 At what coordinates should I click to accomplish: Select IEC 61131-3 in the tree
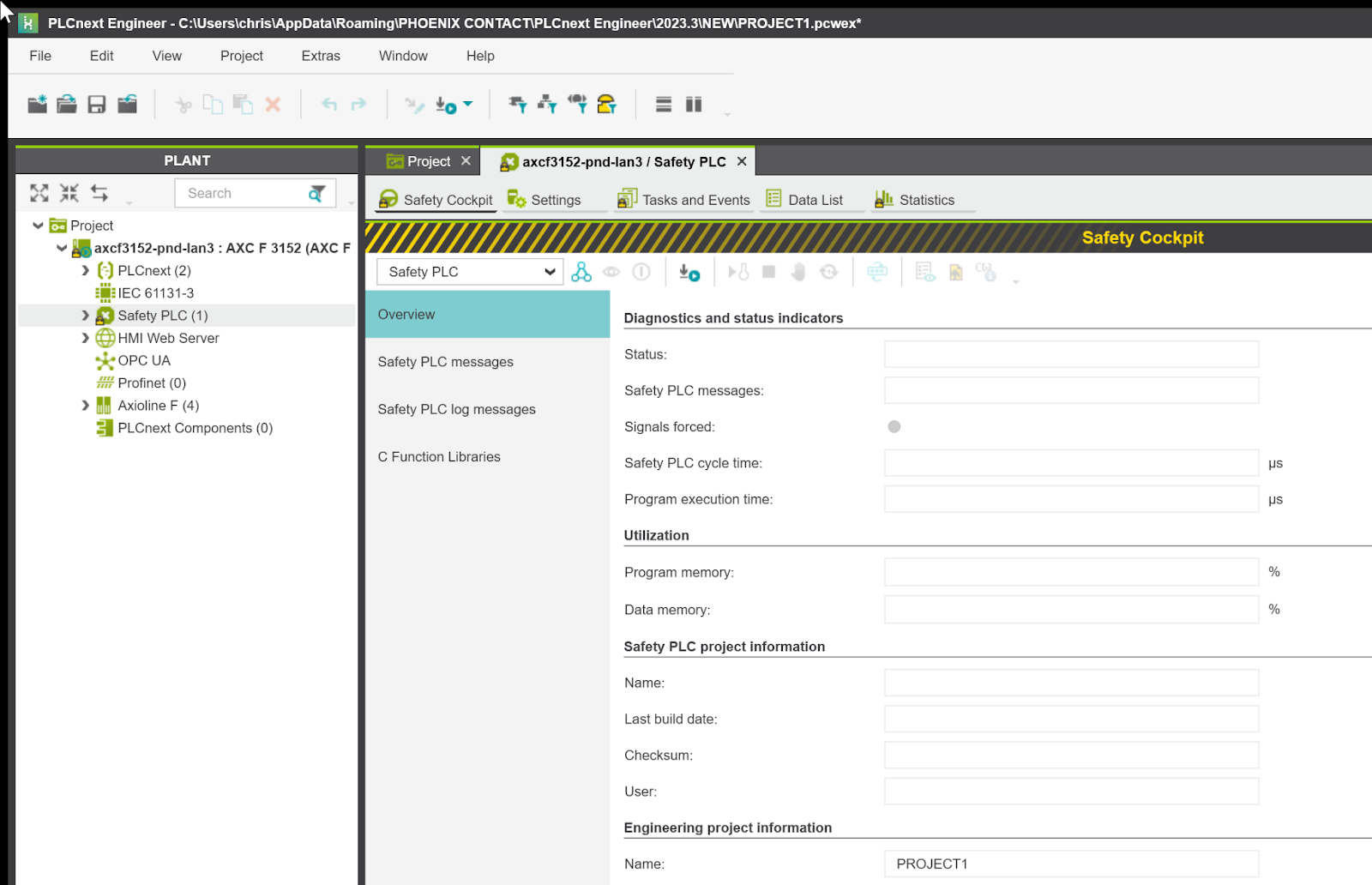tap(155, 293)
